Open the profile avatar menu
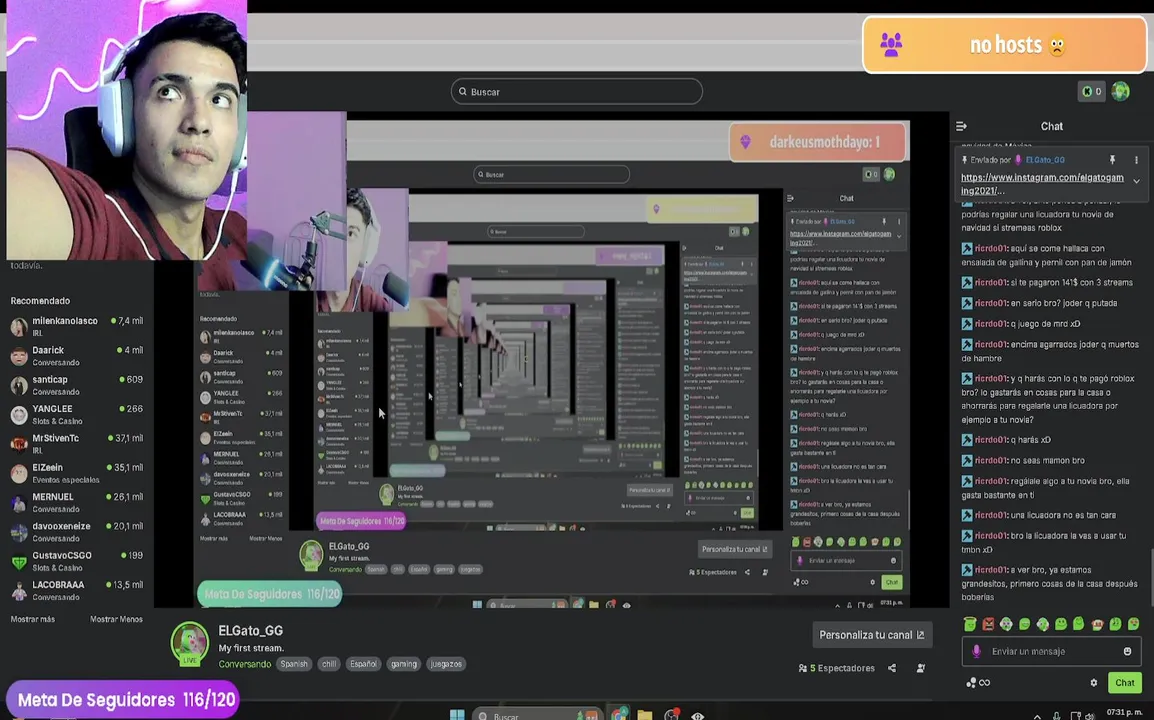This screenshot has height=720, width=1154. [x=1120, y=91]
